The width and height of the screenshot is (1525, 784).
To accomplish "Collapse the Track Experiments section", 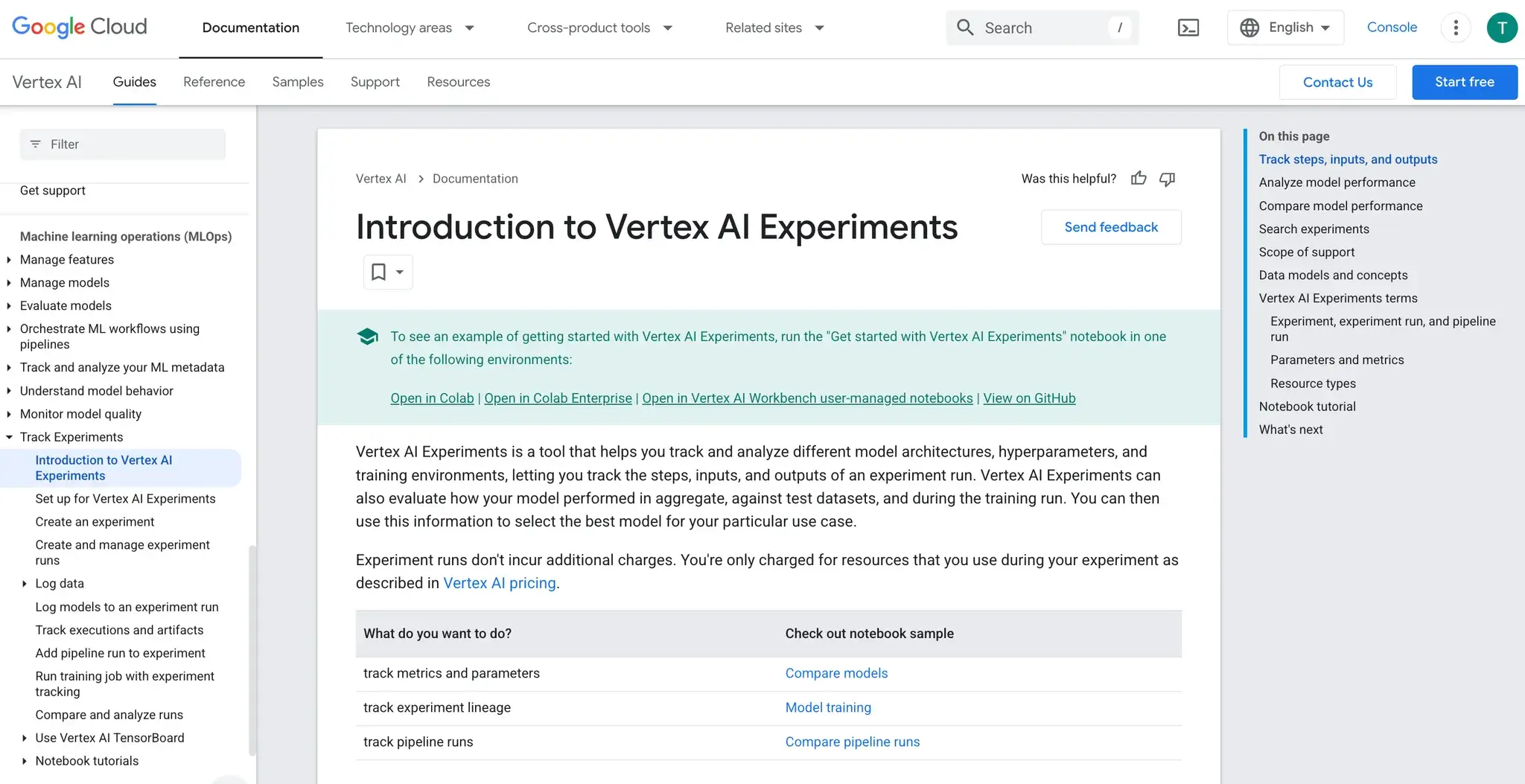I will click(x=9, y=437).
